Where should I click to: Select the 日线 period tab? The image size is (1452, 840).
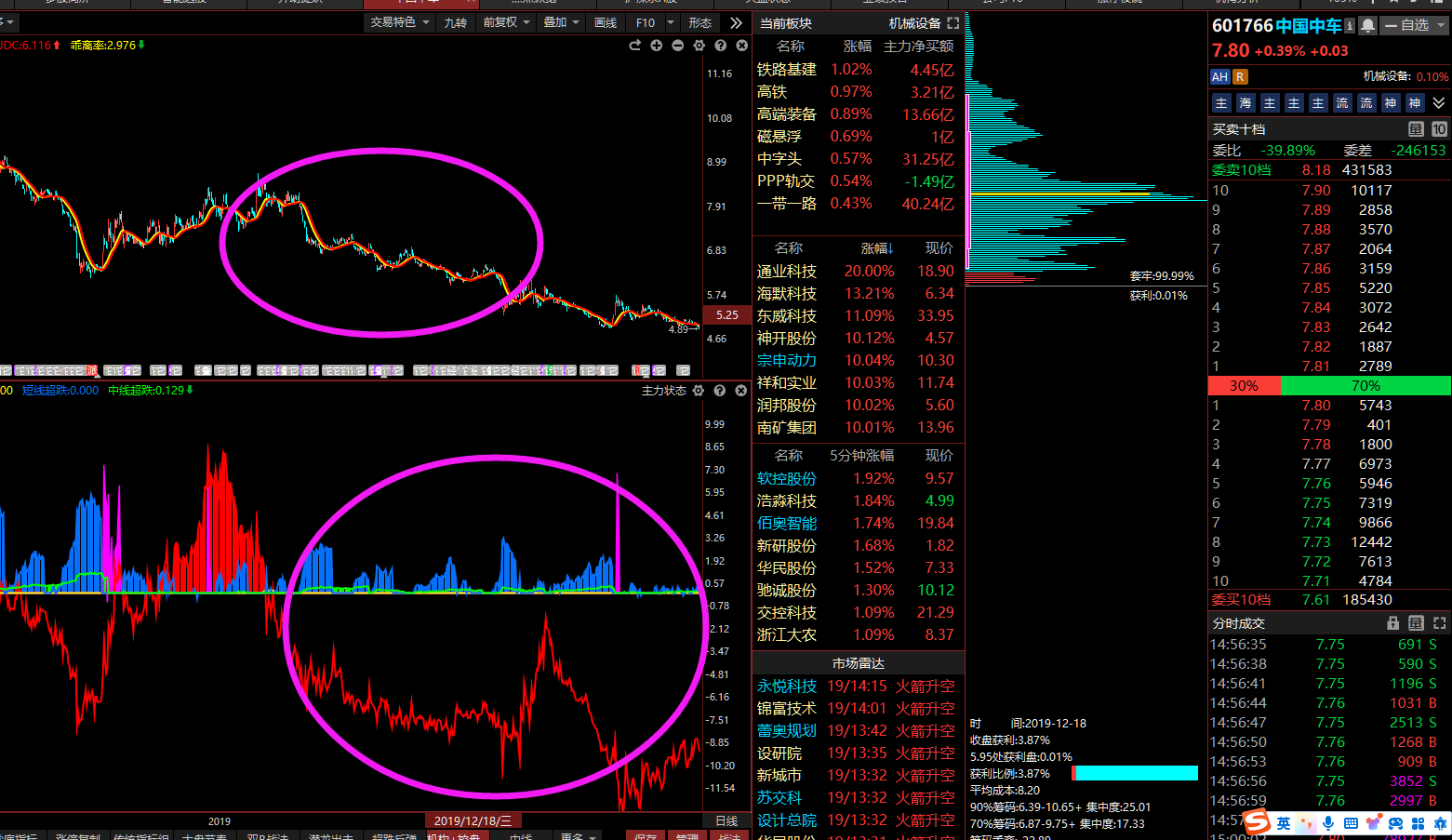(726, 820)
